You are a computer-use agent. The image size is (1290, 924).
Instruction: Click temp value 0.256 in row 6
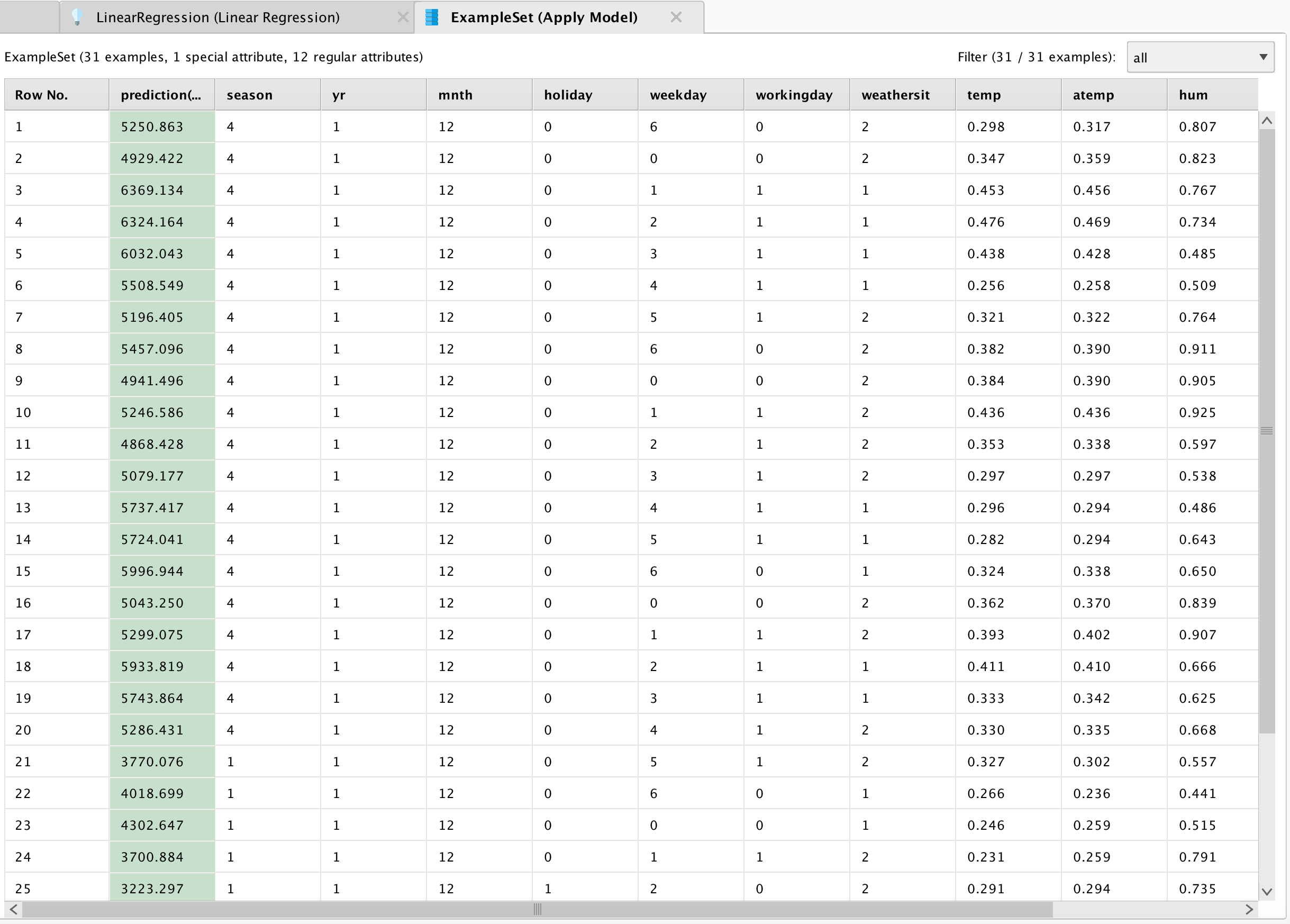[x=1009, y=285]
